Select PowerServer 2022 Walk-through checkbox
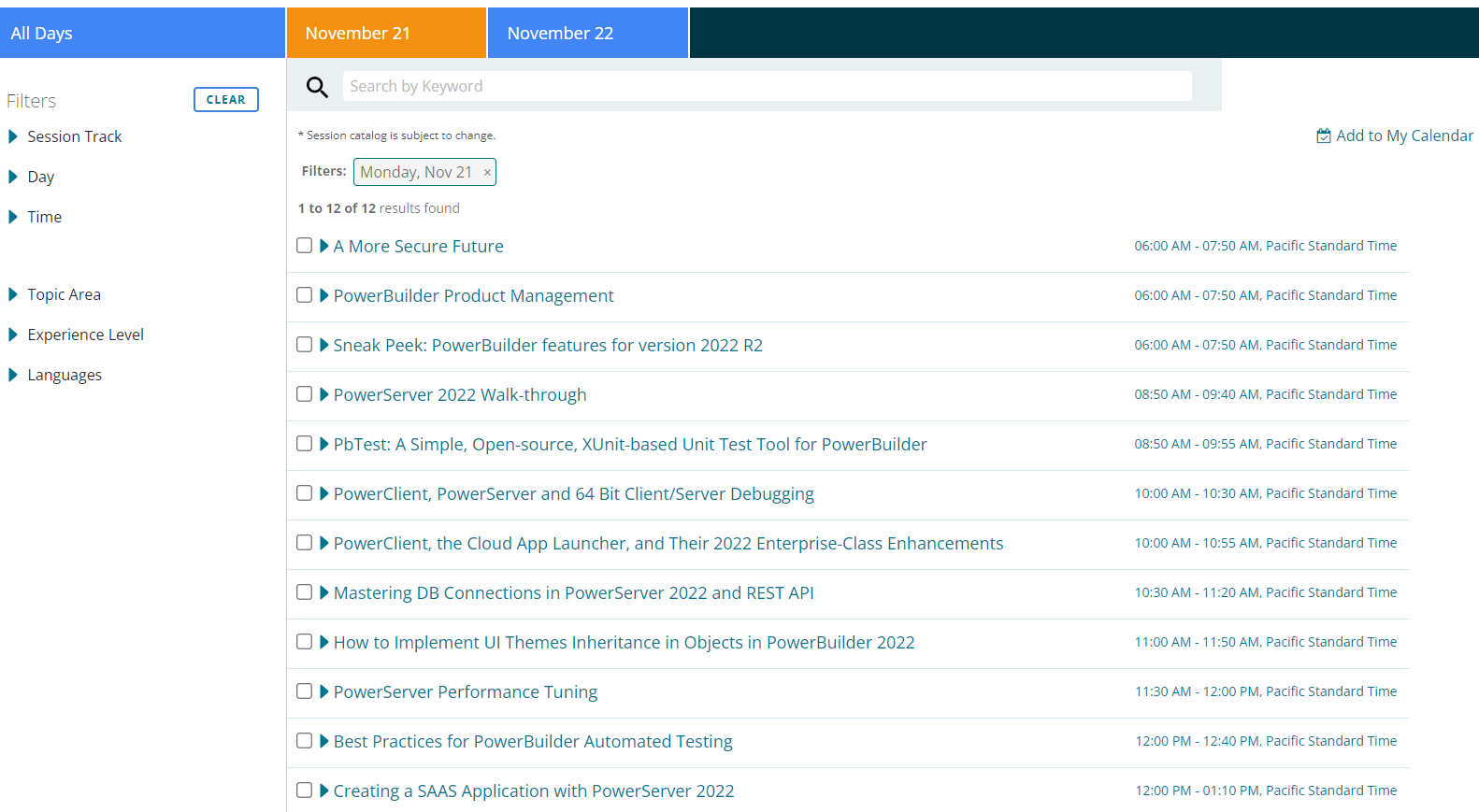Screen dimensions: 1479x812 click(x=304, y=393)
